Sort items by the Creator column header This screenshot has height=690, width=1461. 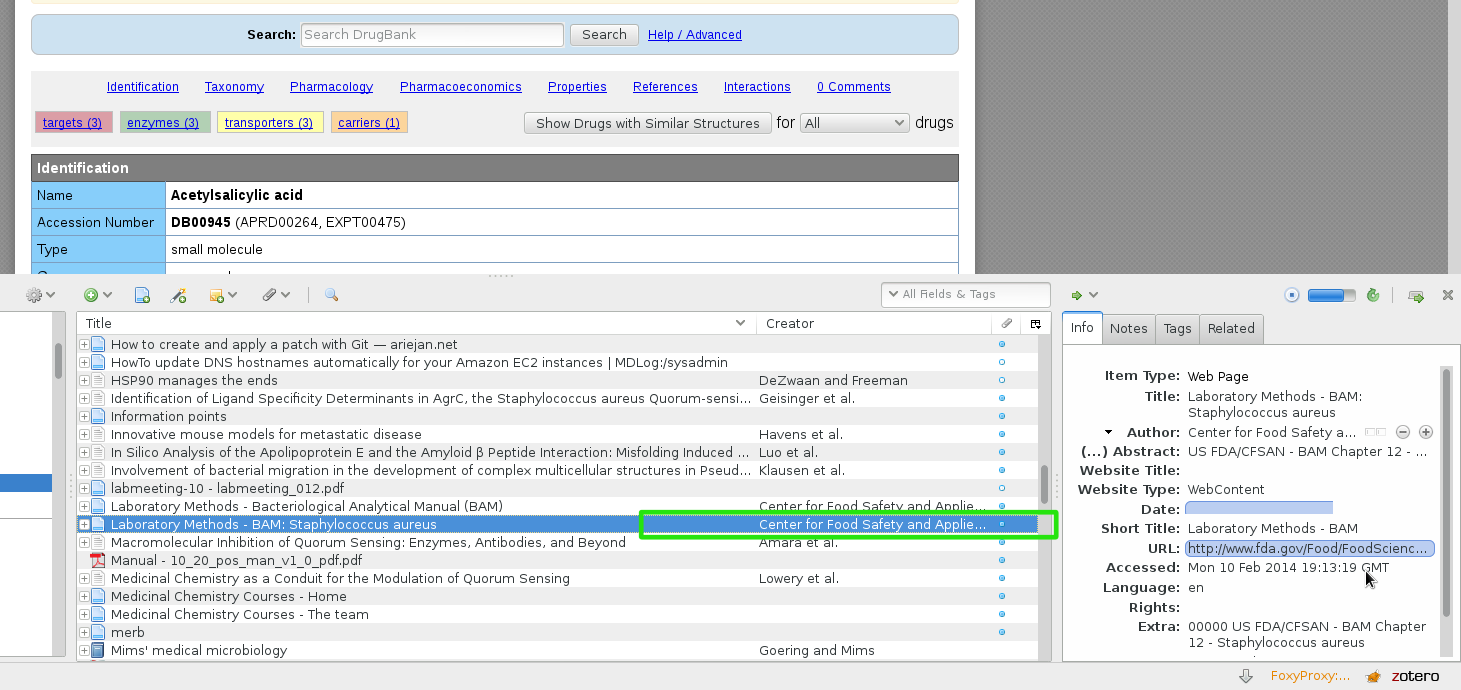[x=874, y=323]
